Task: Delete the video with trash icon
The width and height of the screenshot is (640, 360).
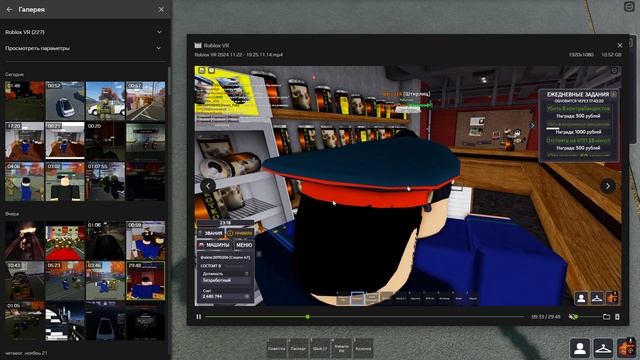Action: click(x=617, y=317)
